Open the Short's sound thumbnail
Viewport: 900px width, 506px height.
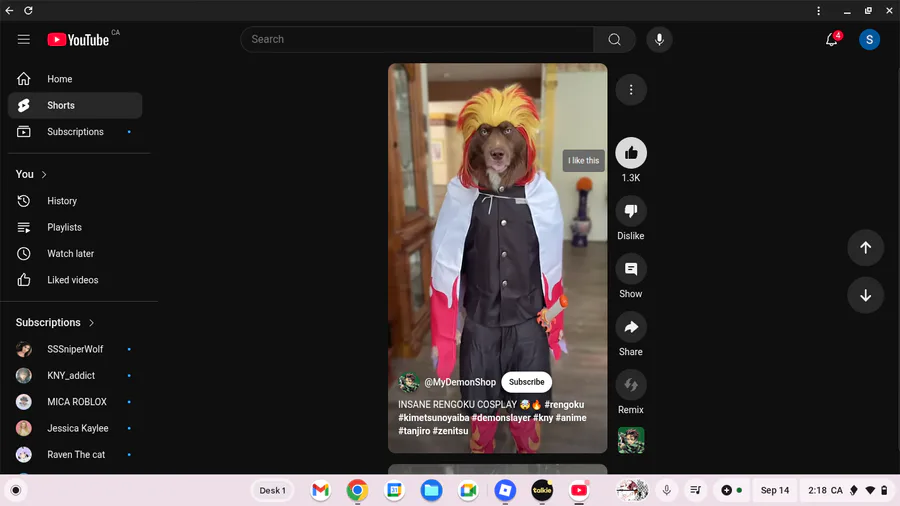631,440
